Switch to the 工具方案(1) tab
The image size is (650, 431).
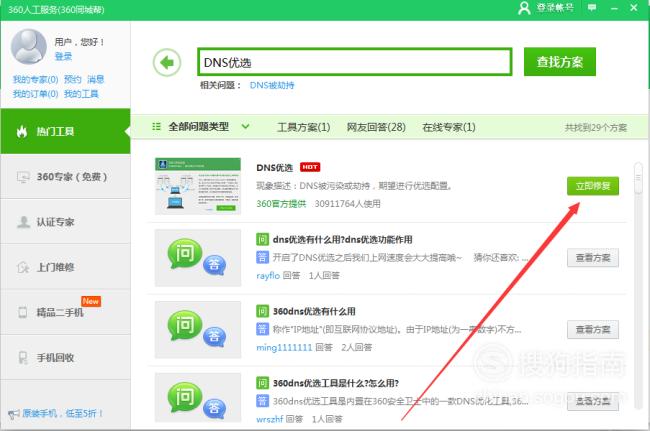pos(303,127)
